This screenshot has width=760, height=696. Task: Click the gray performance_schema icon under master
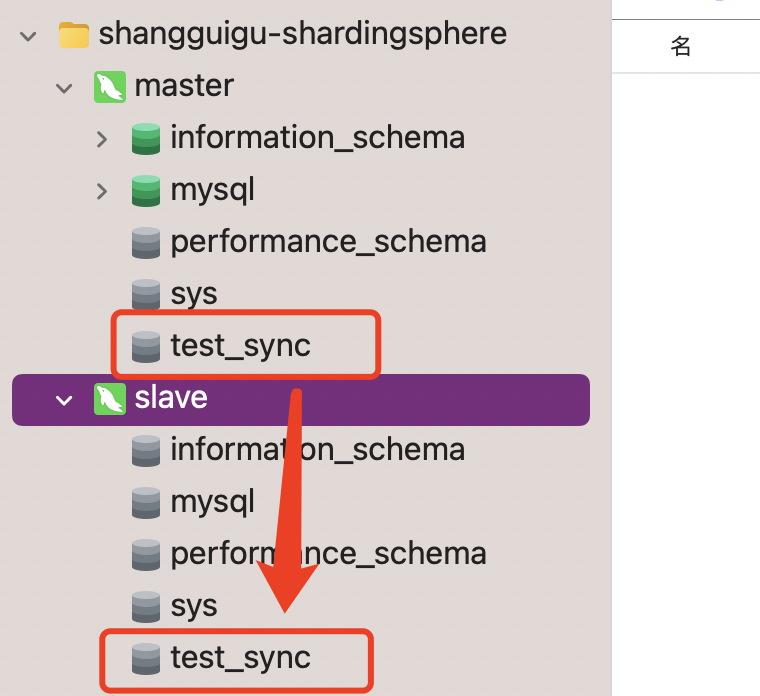pyautogui.click(x=146, y=242)
